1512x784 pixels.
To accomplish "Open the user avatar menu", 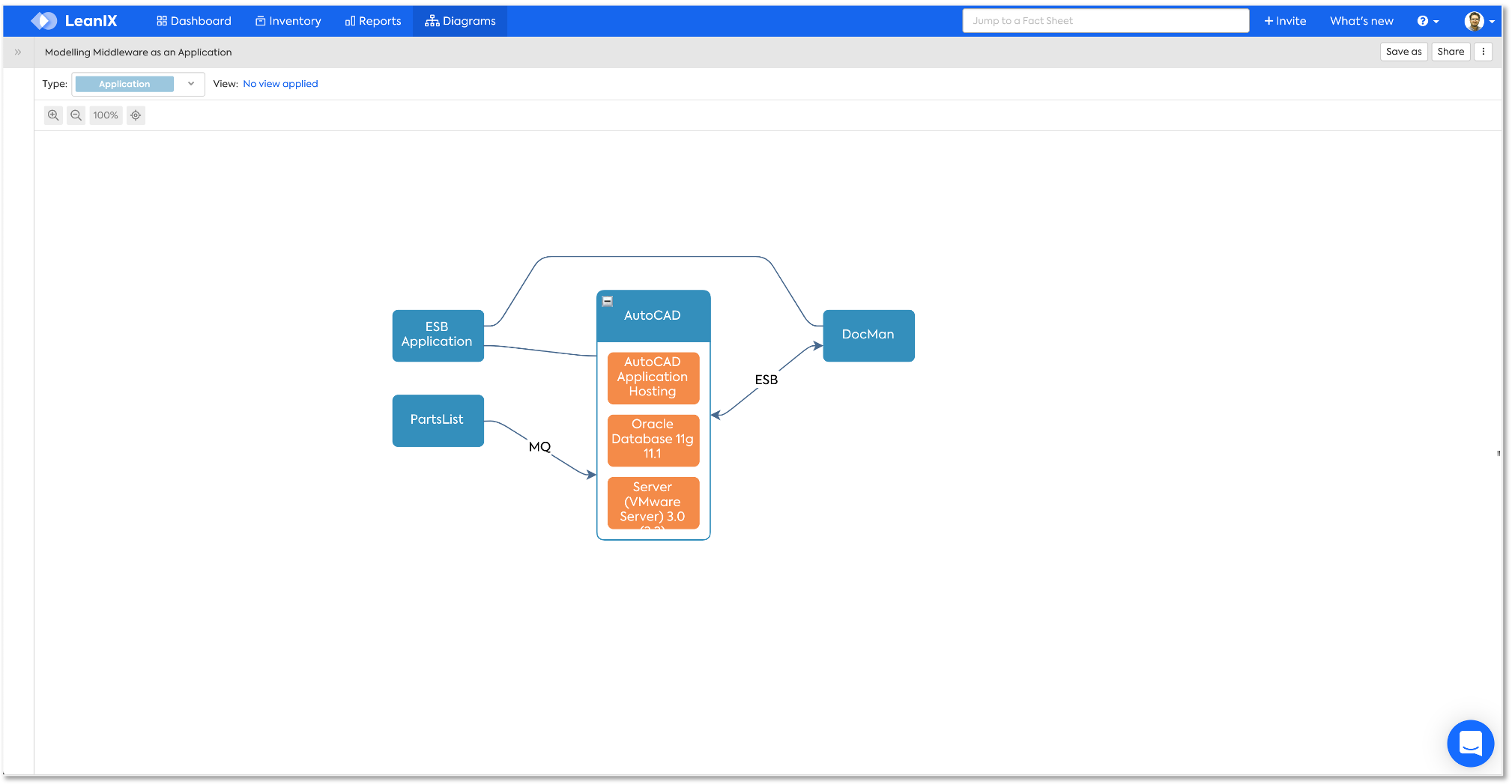I will [x=1479, y=21].
